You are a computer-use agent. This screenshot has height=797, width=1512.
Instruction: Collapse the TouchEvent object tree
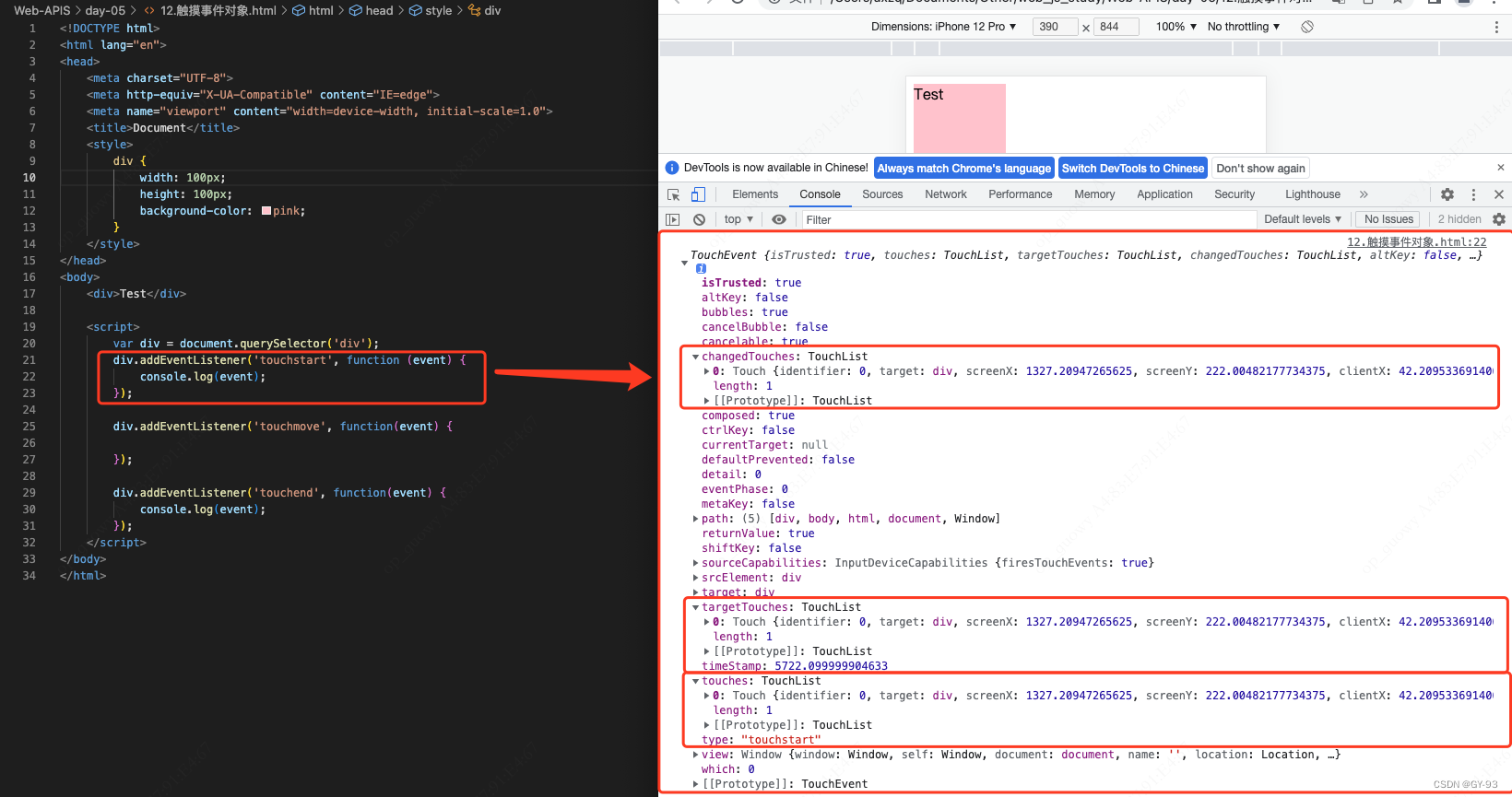click(x=684, y=263)
